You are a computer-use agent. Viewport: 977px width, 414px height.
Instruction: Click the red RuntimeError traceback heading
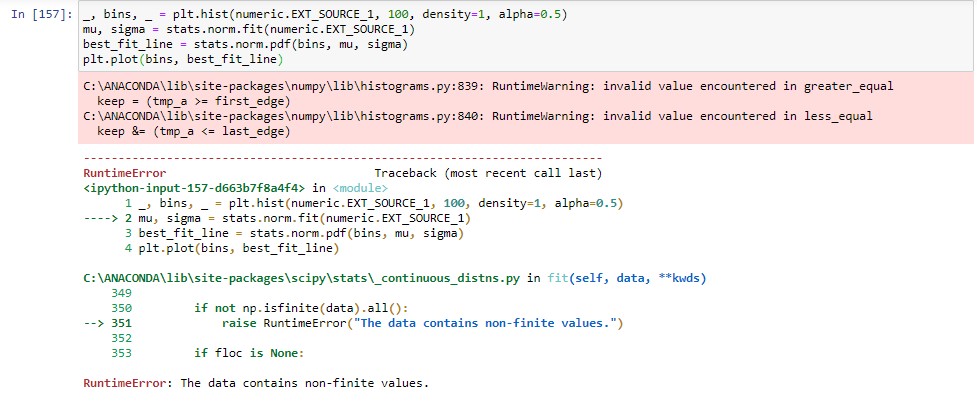(125, 173)
